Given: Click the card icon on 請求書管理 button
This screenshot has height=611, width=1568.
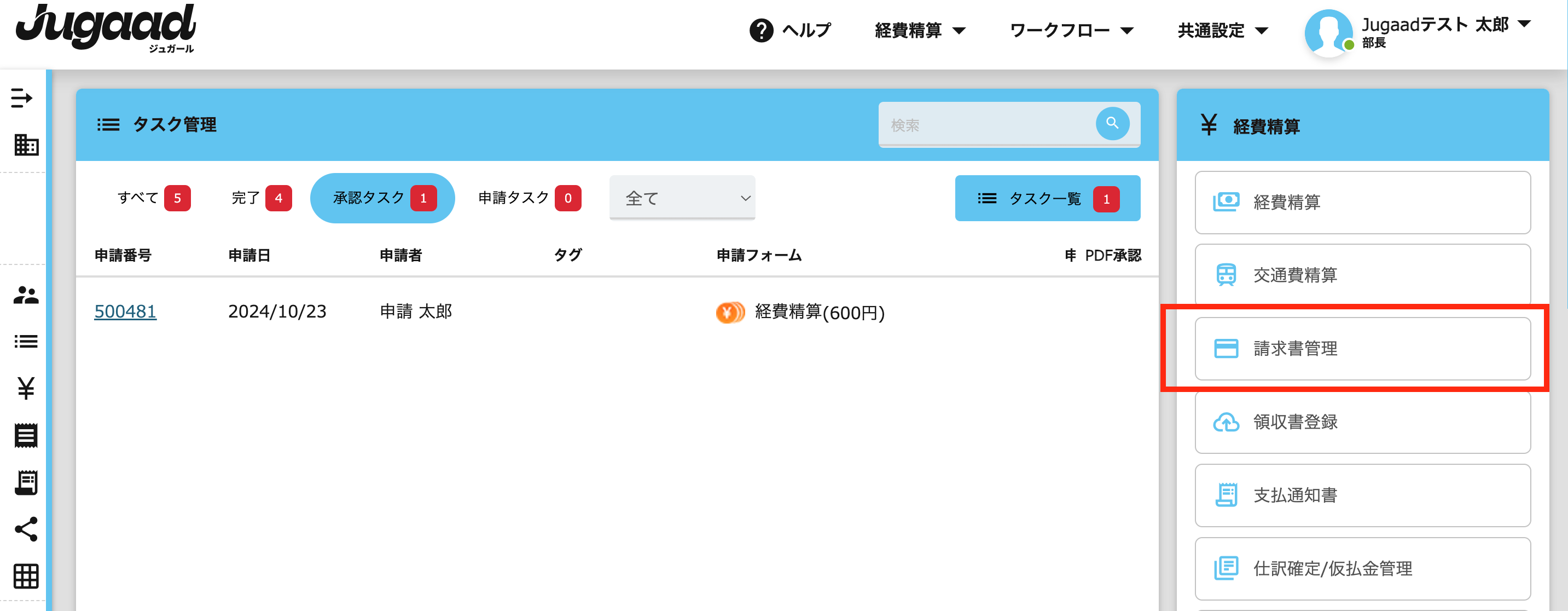Looking at the screenshot, I should pos(1226,348).
